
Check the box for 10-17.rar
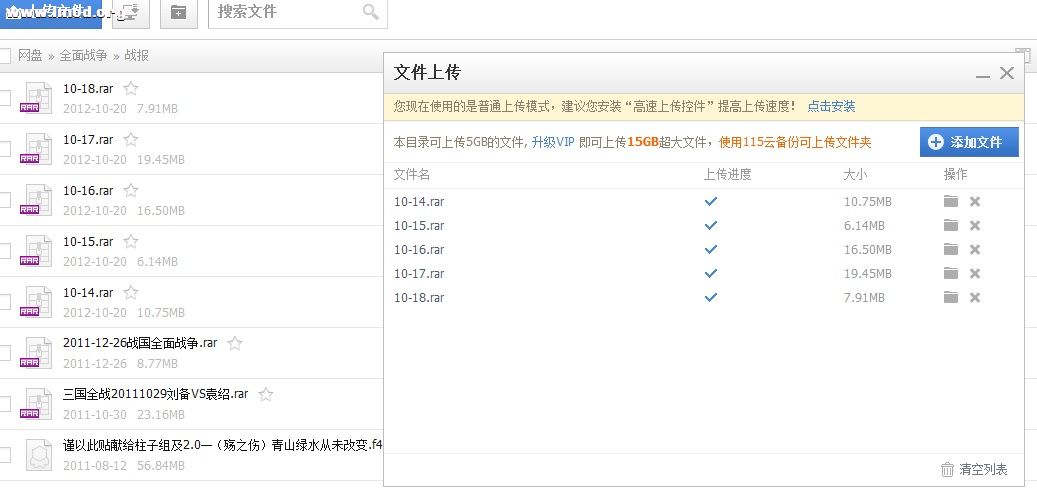(4, 149)
